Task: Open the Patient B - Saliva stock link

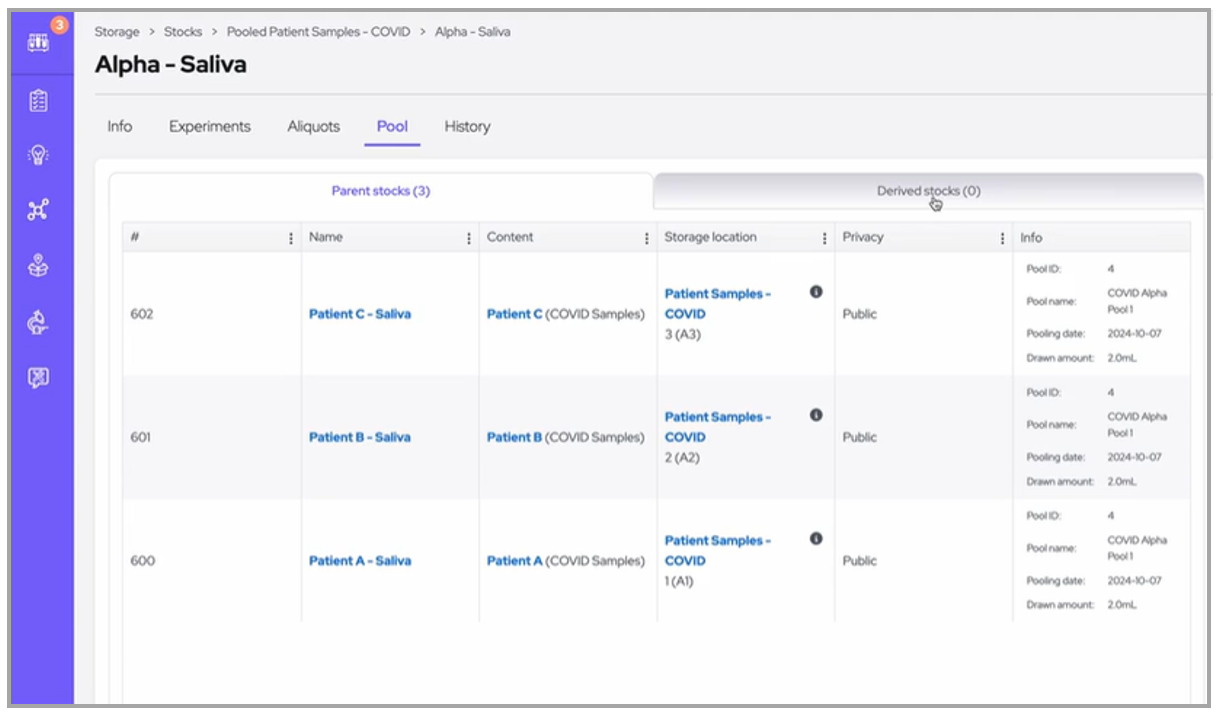Action: coord(359,437)
